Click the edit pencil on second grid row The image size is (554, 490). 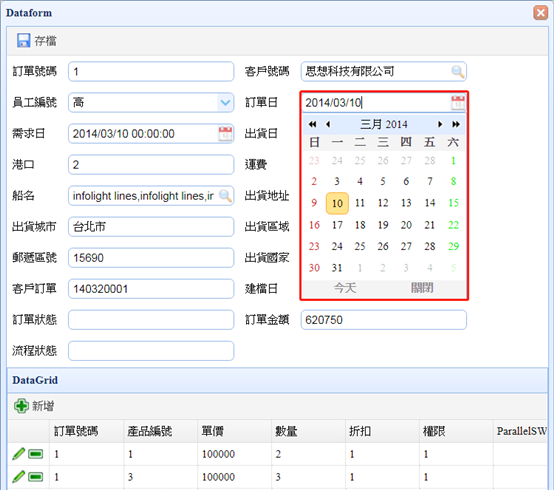tap(18, 477)
